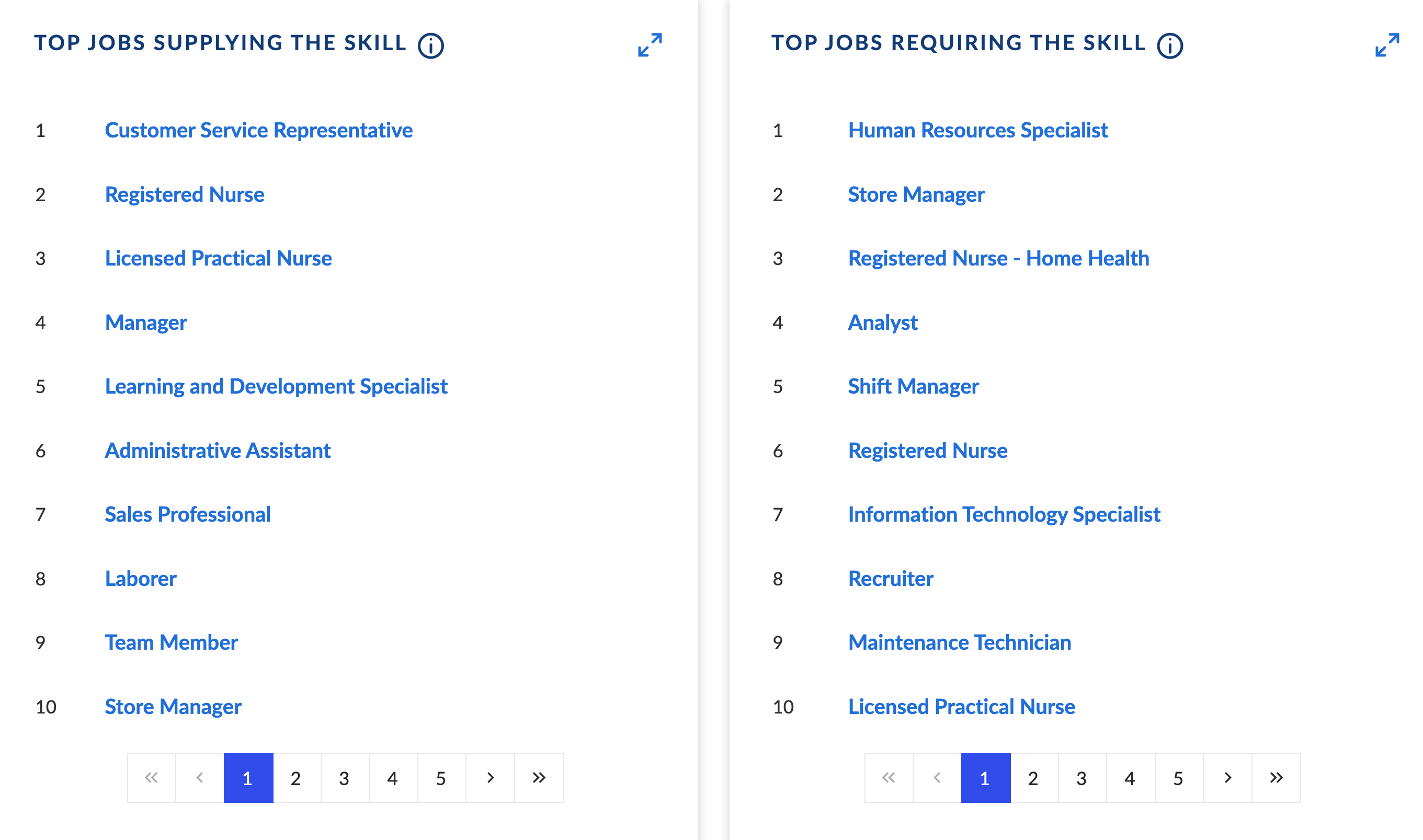Select page 4 in supplying jobs pagination

pyautogui.click(x=393, y=778)
